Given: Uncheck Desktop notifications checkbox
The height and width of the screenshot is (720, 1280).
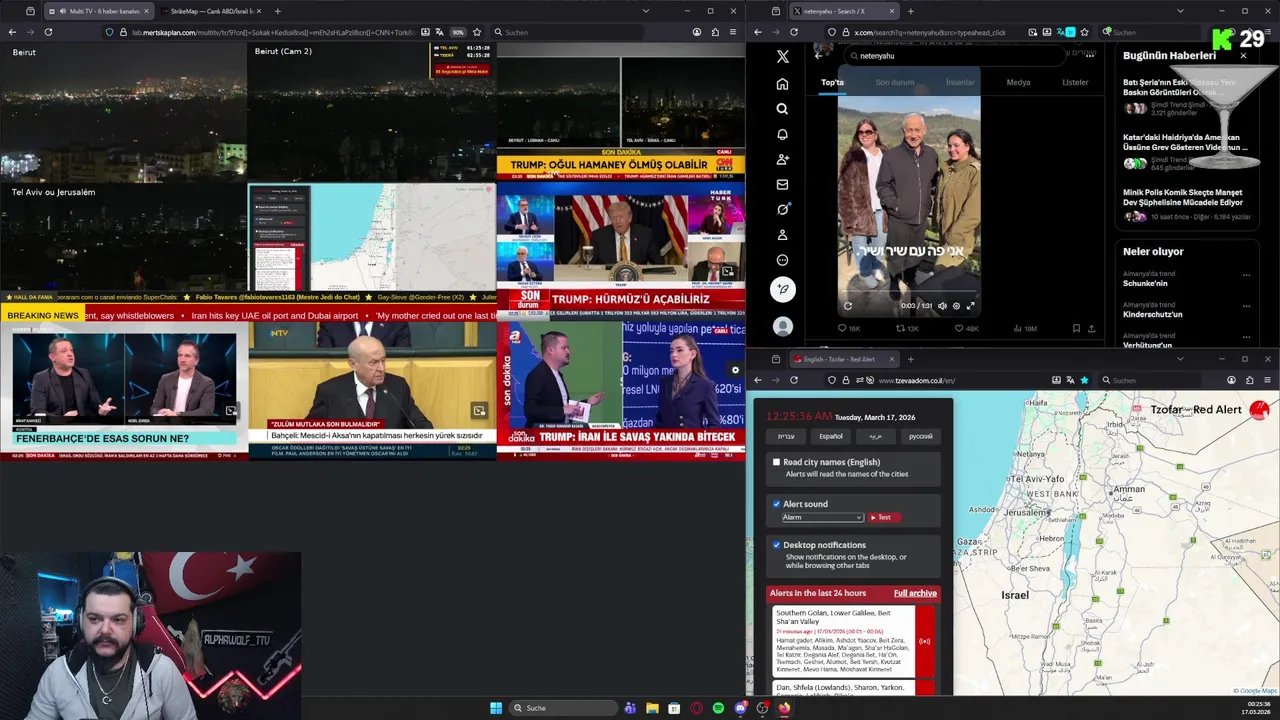Looking at the screenshot, I should coord(776,545).
